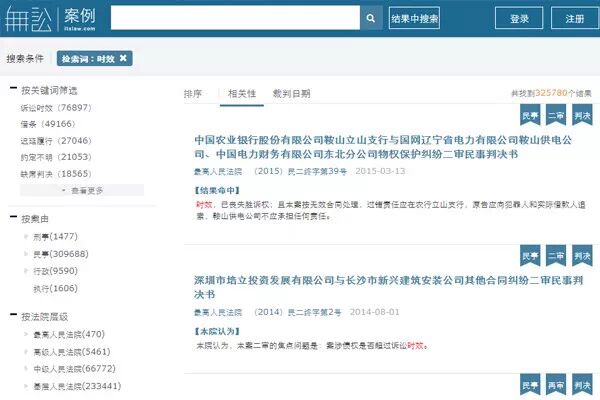Viewport: 600px width, 400px height.
Task: Filter by keyword 诉讼时效 (76897)
Action: (x=56, y=108)
